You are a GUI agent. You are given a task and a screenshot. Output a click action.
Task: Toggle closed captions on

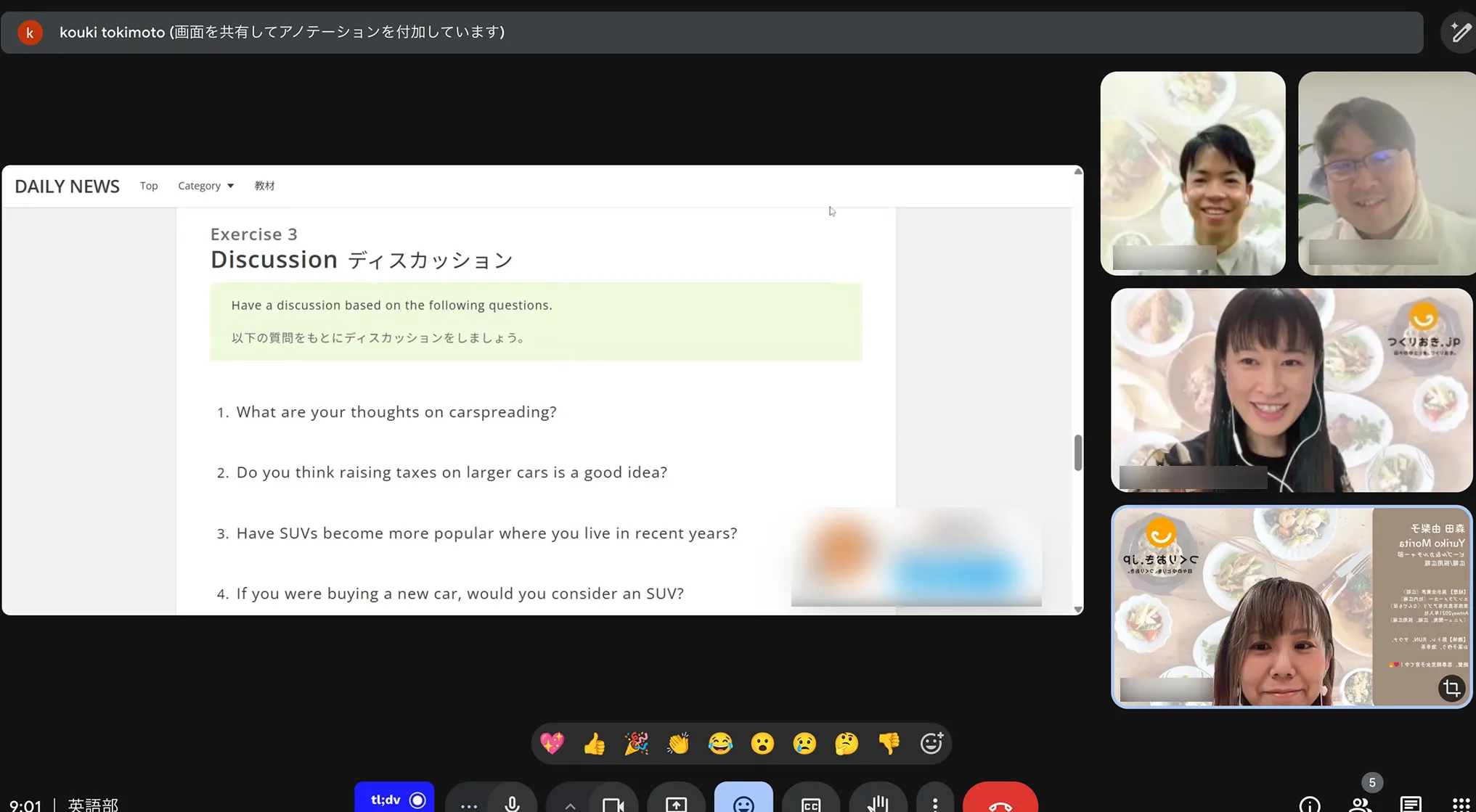point(810,804)
